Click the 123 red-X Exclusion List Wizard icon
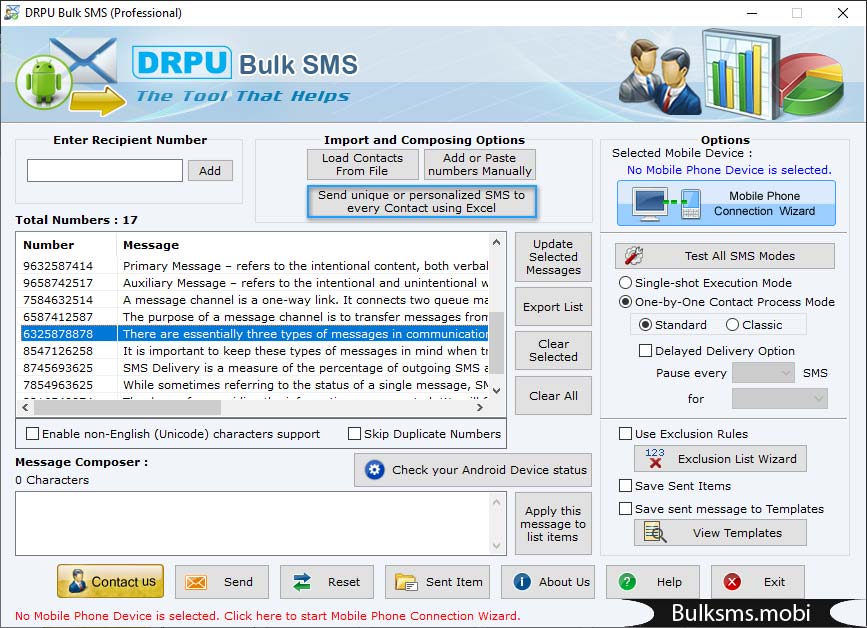Viewport: 867px width, 628px height. (655, 458)
